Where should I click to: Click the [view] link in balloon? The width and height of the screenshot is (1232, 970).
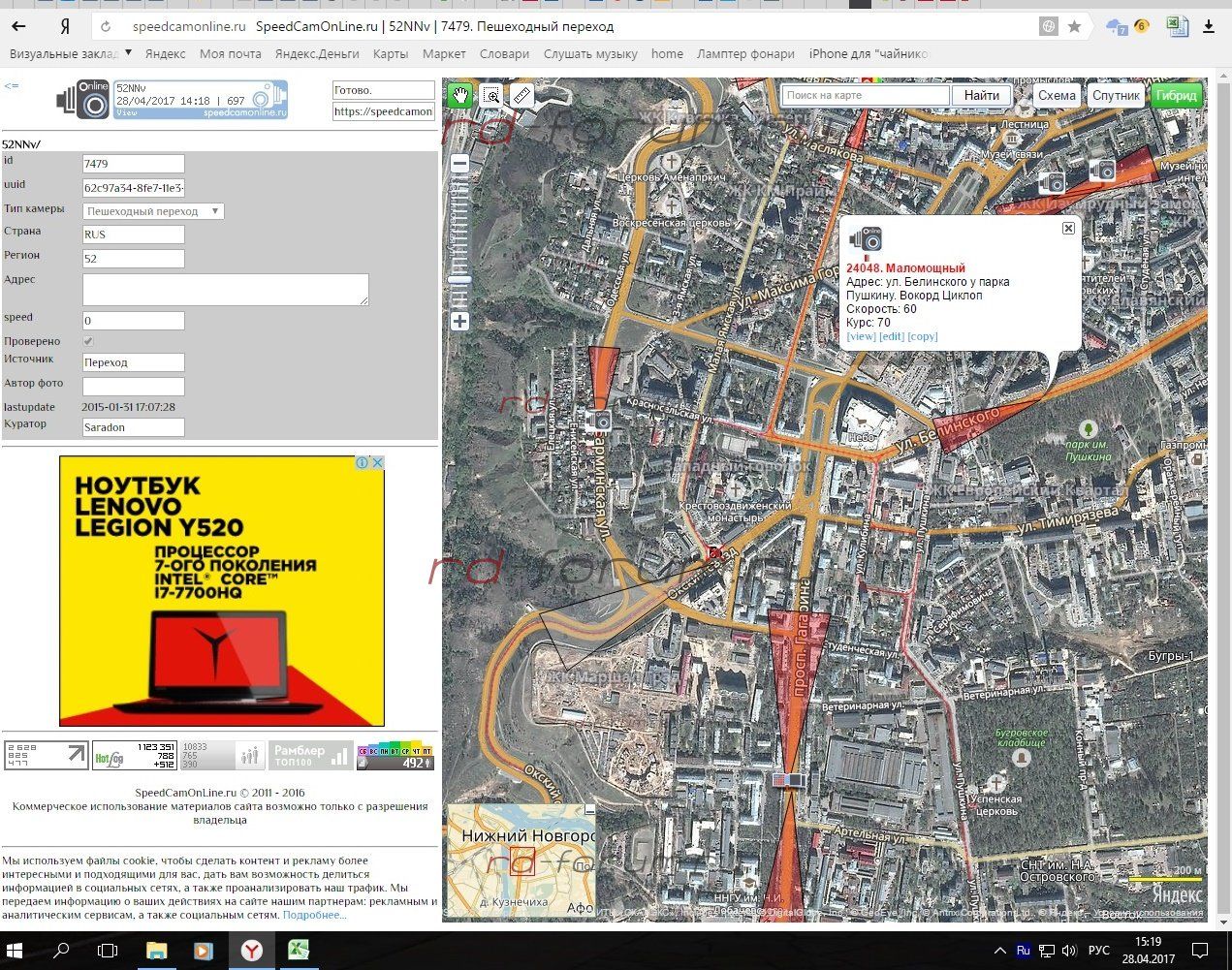(x=861, y=336)
